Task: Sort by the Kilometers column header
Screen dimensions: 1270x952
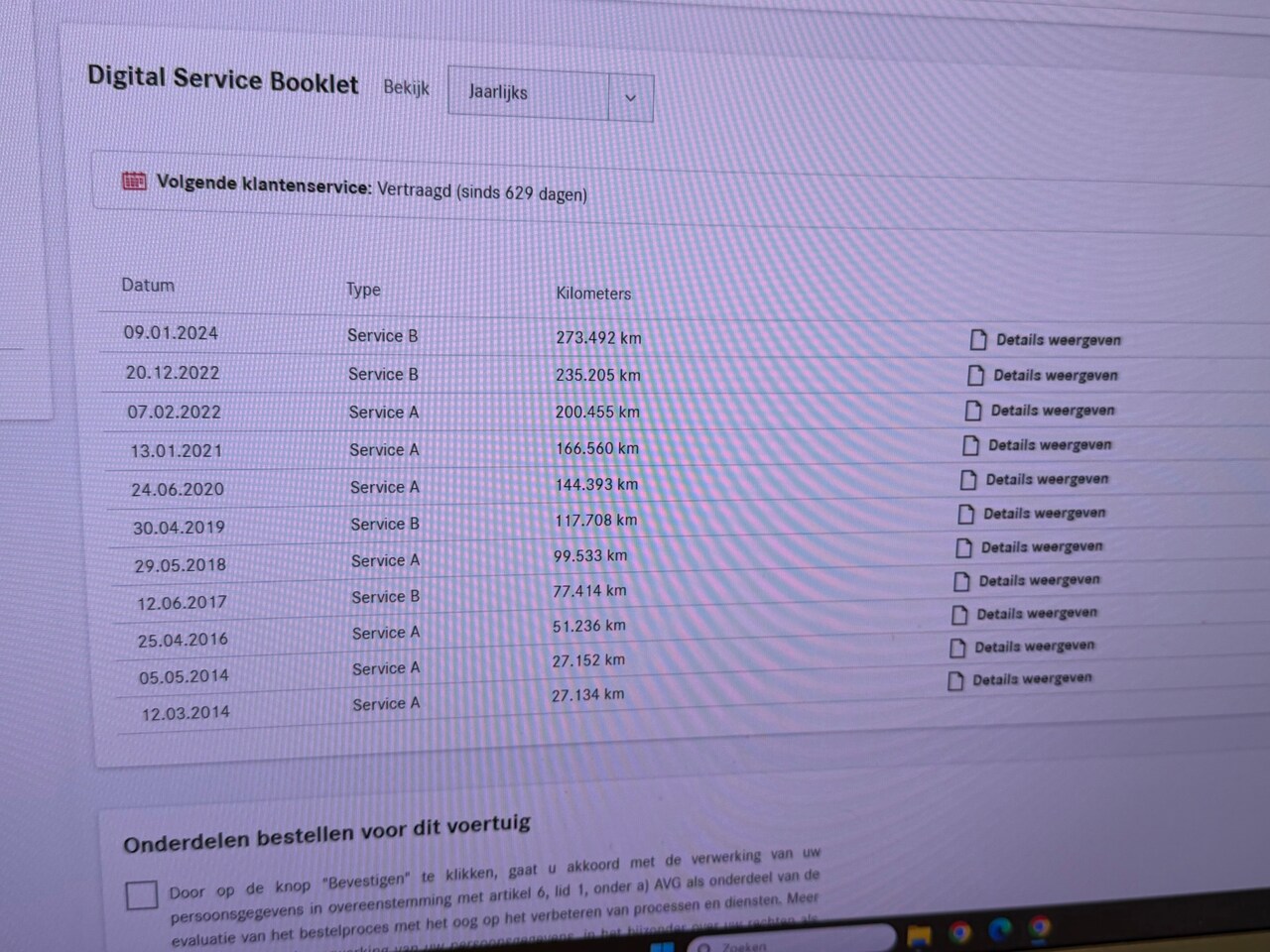Action: (x=593, y=294)
